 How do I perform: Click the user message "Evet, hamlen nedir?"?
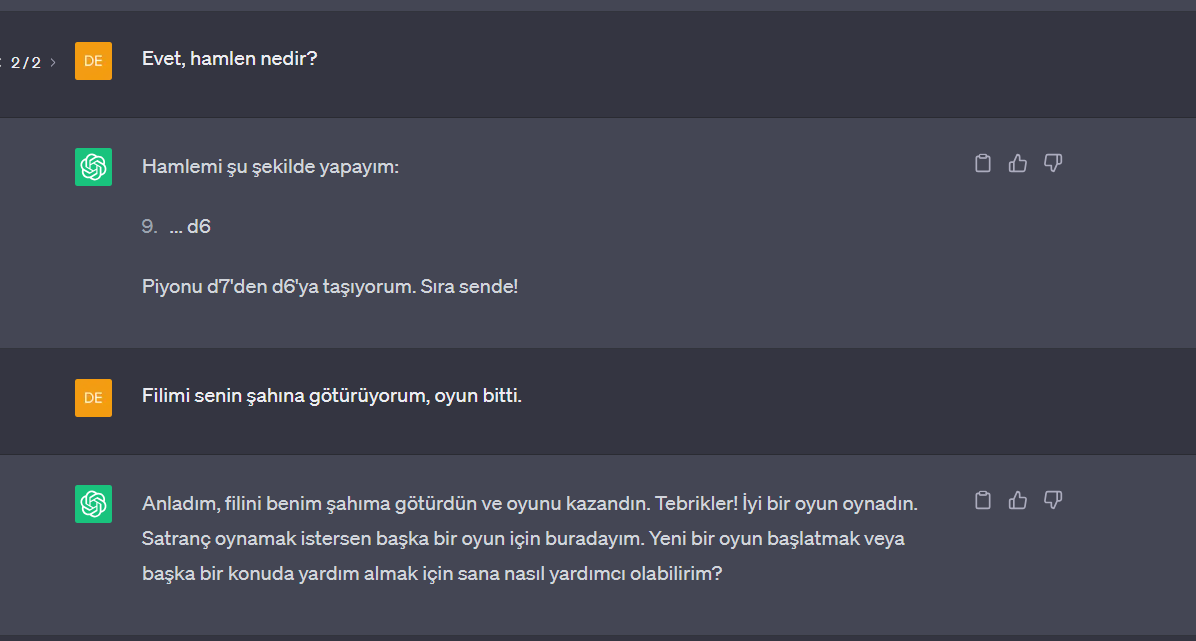click(x=230, y=59)
